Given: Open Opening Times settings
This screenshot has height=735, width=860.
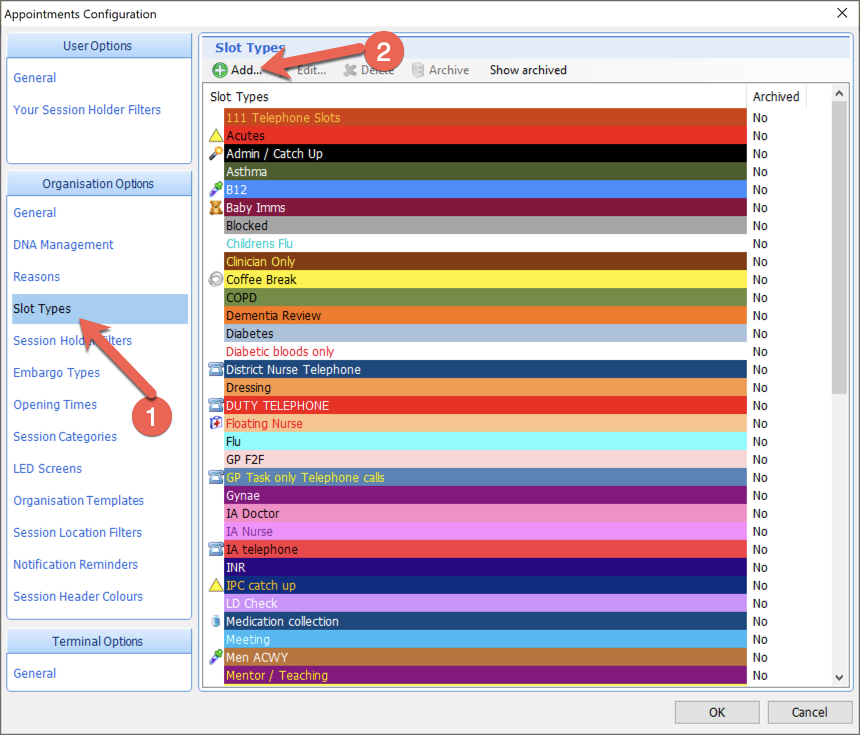Looking at the screenshot, I should click(x=55, y=405).
